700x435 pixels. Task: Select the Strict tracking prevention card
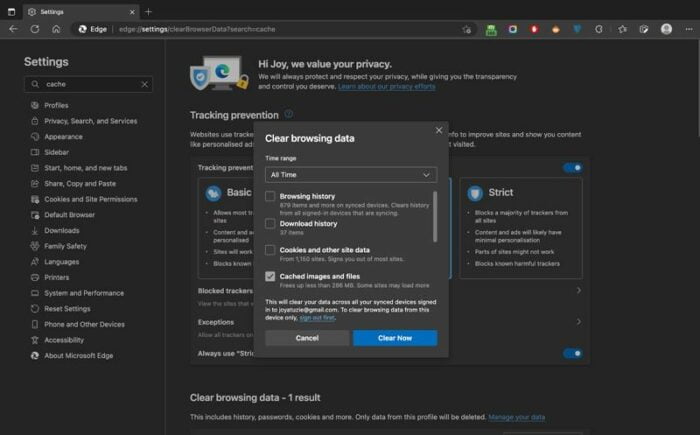[521, 228]
